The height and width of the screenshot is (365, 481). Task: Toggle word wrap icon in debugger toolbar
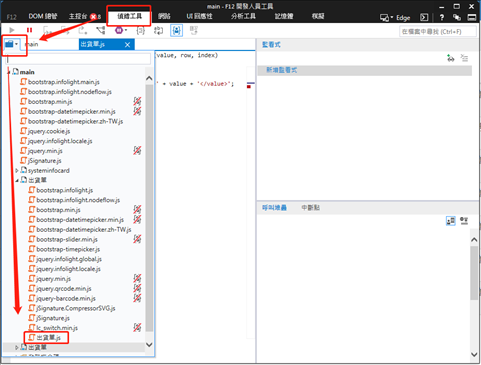(x=158, y=31)
